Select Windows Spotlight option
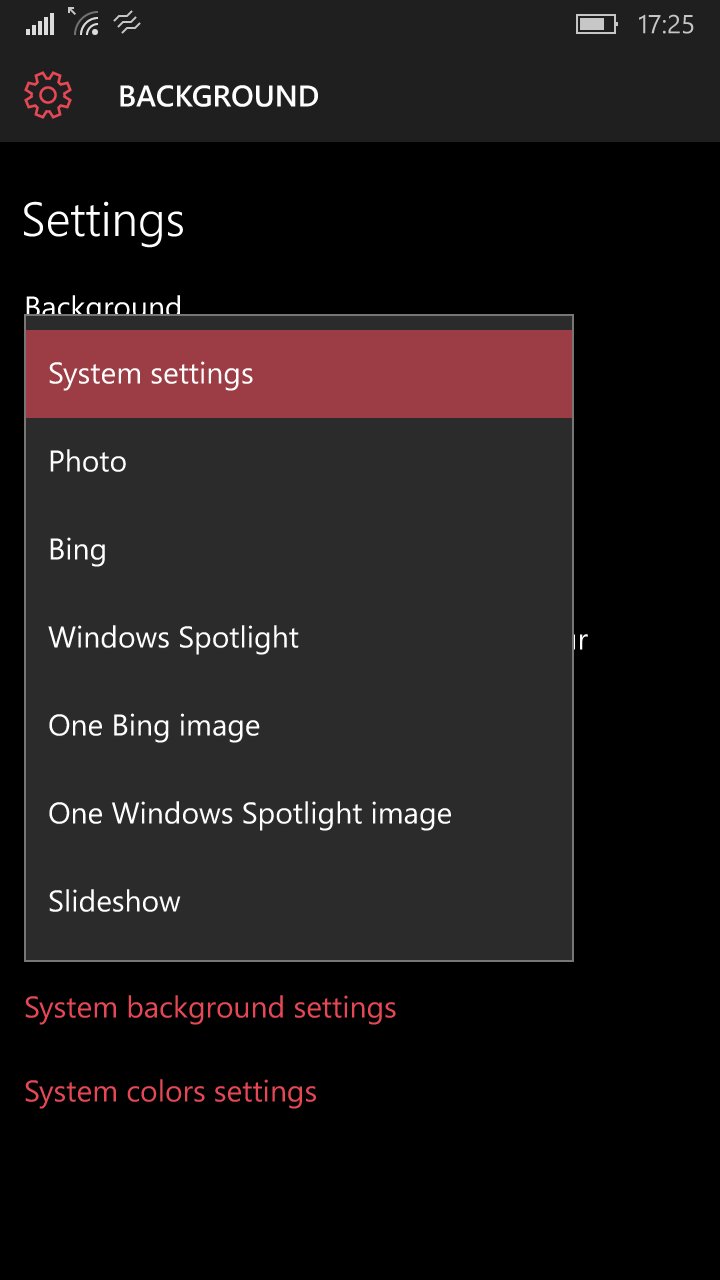Viewport: 720px width, 1280px height. (299, 638)
